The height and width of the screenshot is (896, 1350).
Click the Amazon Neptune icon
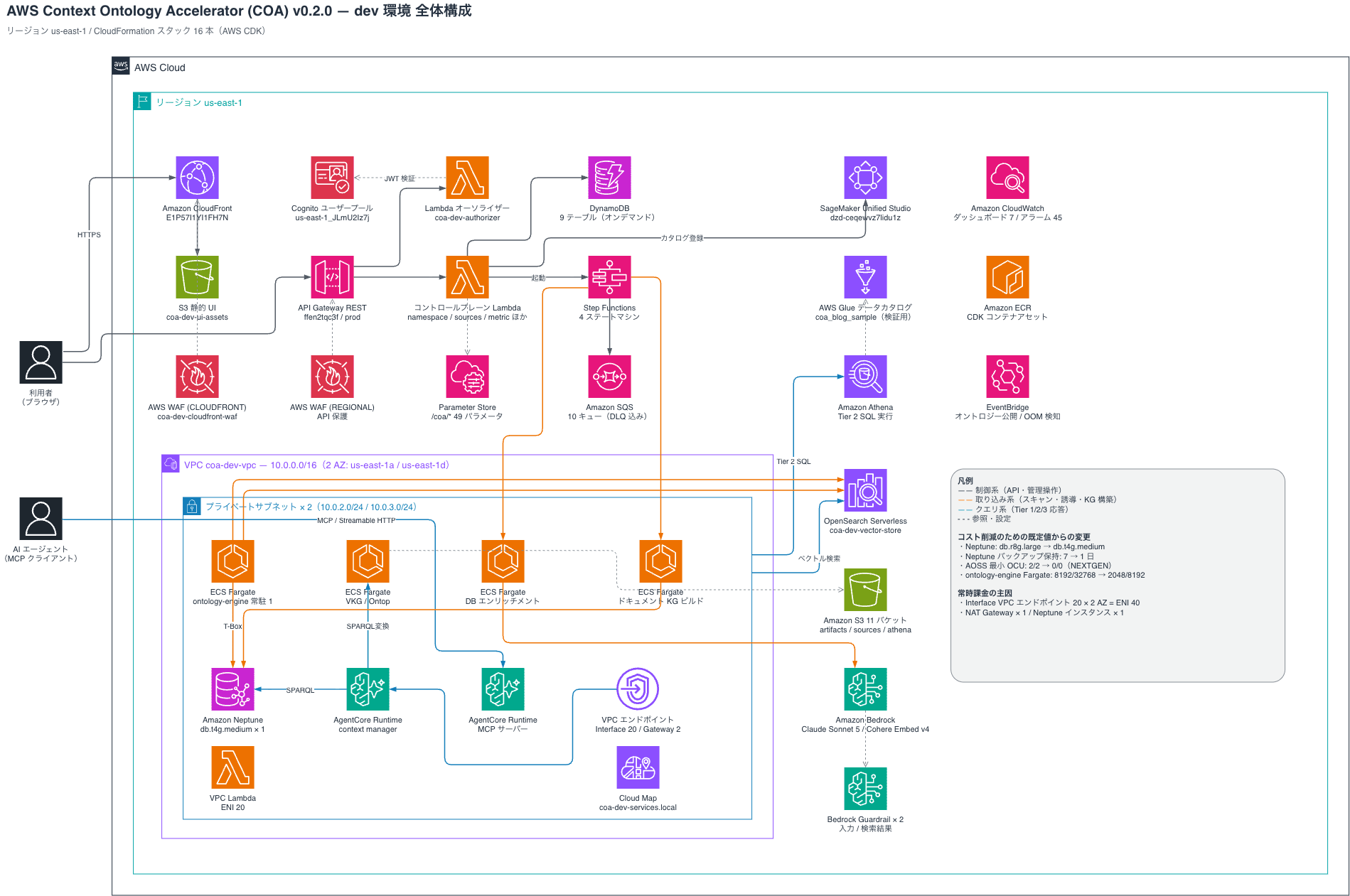(x=232, y=689)
